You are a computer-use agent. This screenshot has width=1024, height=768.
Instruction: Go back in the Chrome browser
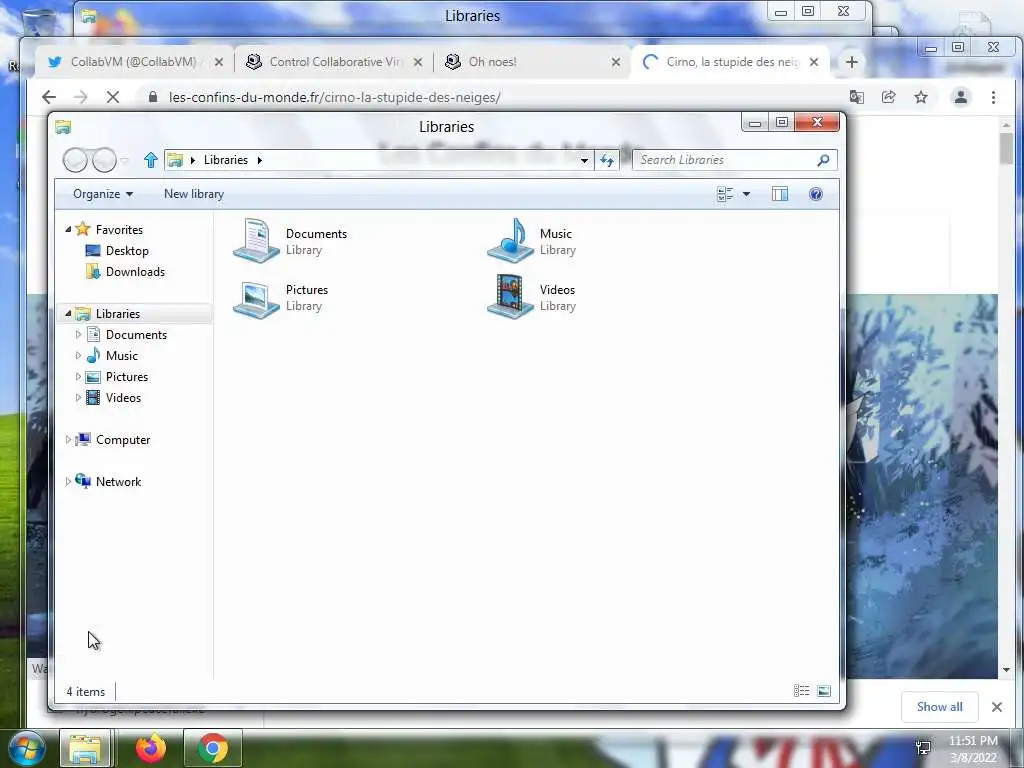[49, 97]
